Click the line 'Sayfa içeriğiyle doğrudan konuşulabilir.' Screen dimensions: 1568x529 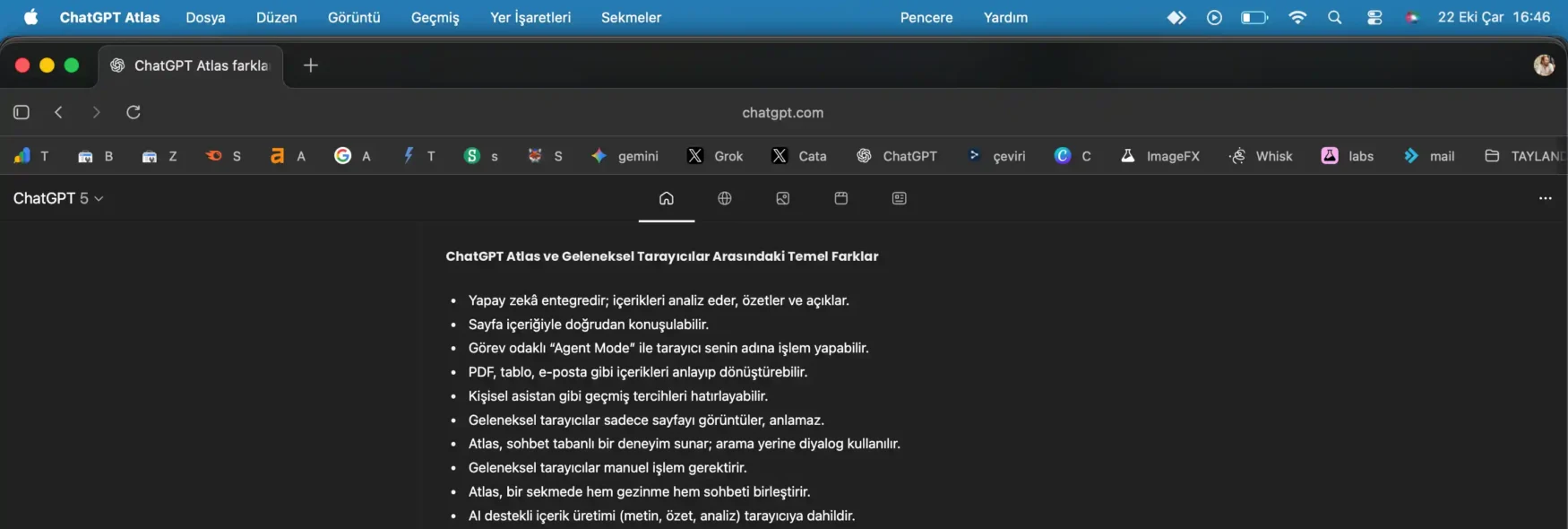click(589, 325)
